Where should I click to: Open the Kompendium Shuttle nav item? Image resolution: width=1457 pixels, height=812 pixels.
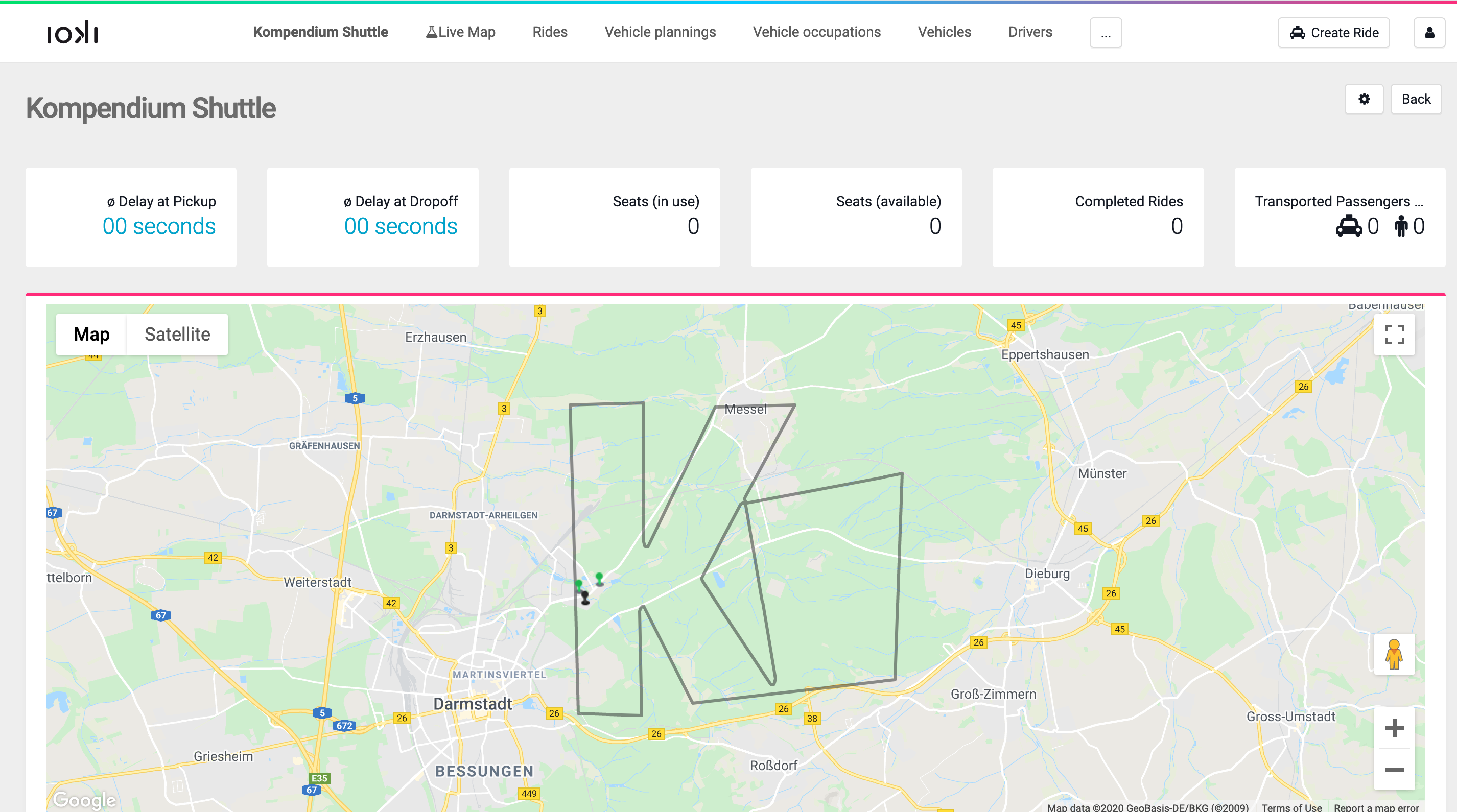(x=320, y=32)
